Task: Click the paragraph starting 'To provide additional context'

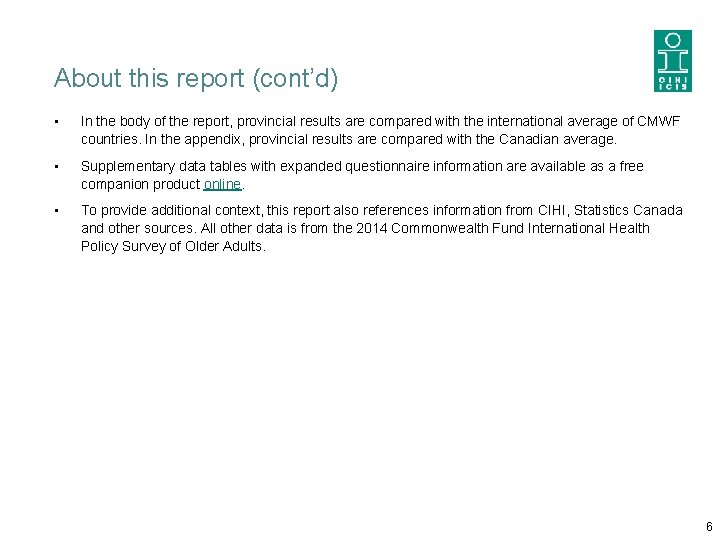Action: (x=380, y=228)
